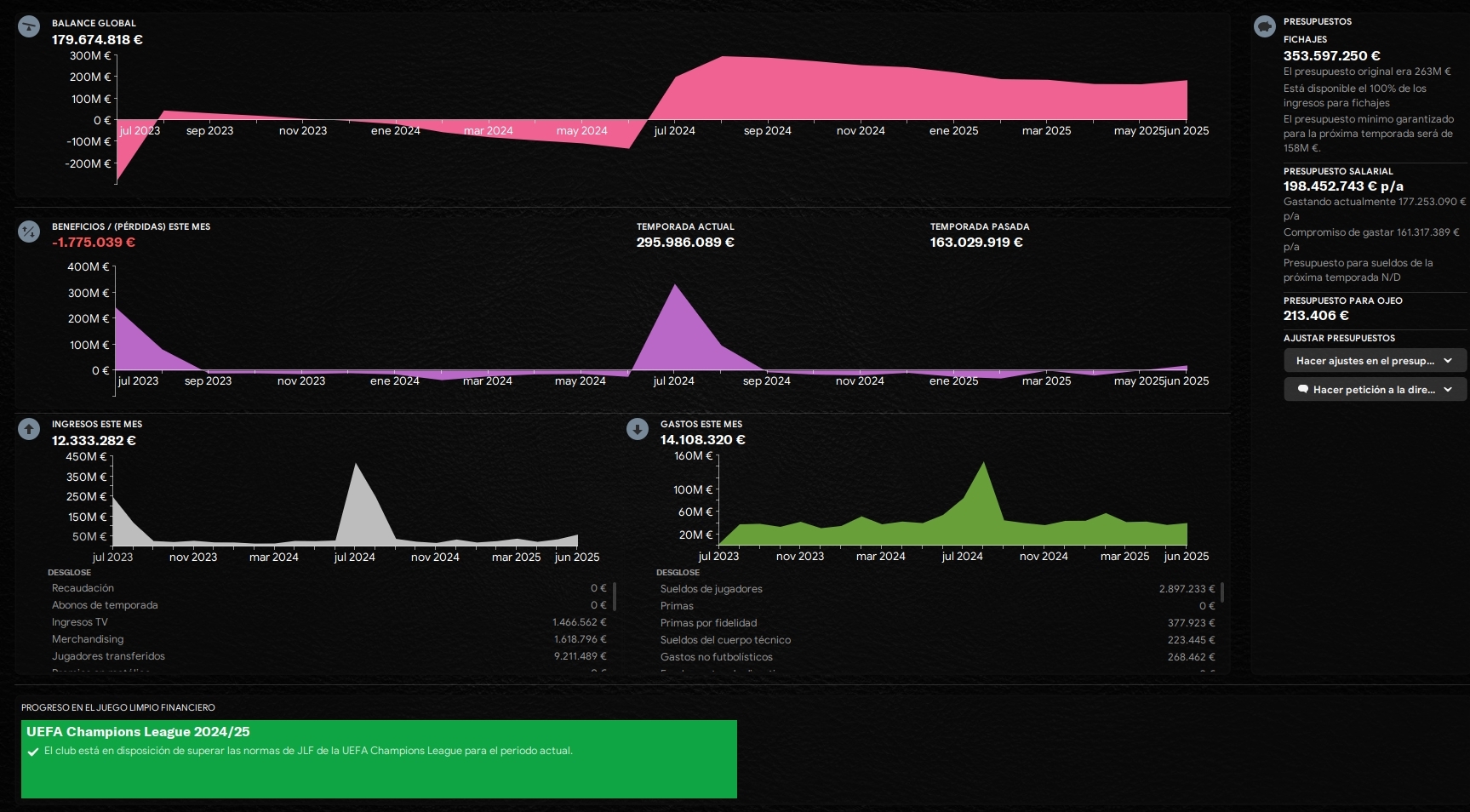Open the 'Hacer ajustes en el presup...' dropdown

1375,361
